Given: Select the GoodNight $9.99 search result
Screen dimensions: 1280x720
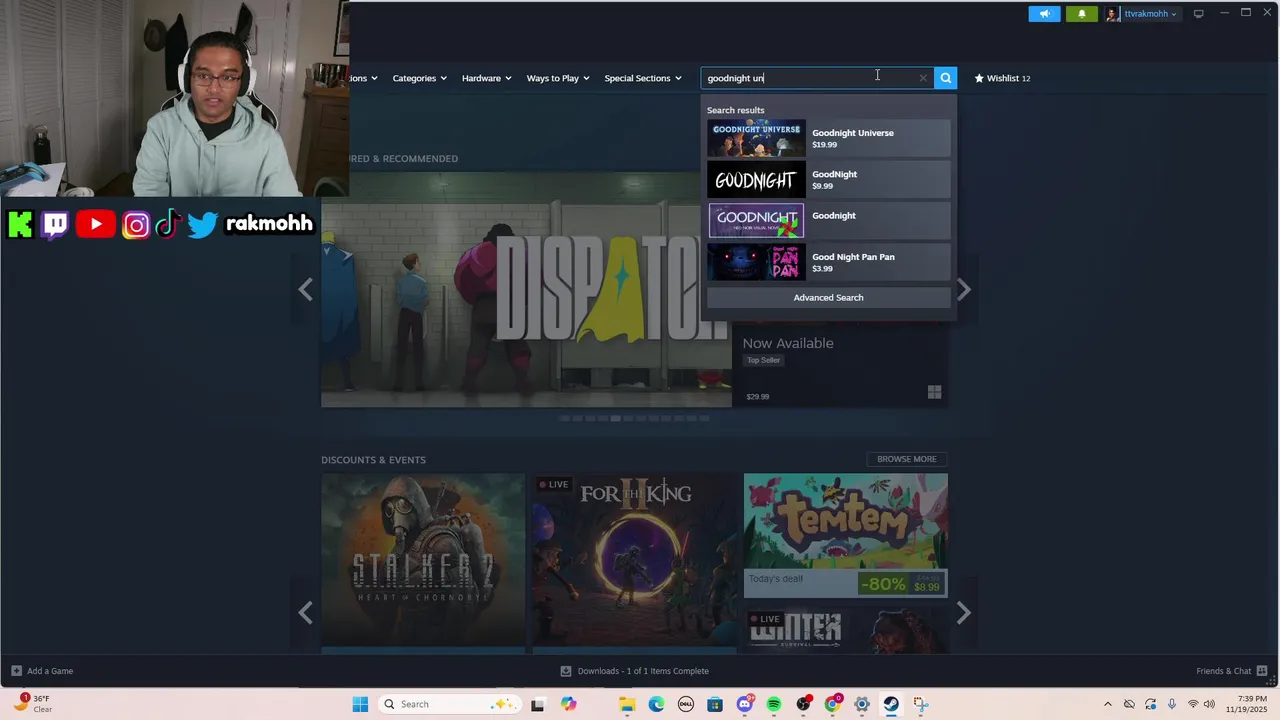Looking at the screenshot, I should click(x=828, y=180).
